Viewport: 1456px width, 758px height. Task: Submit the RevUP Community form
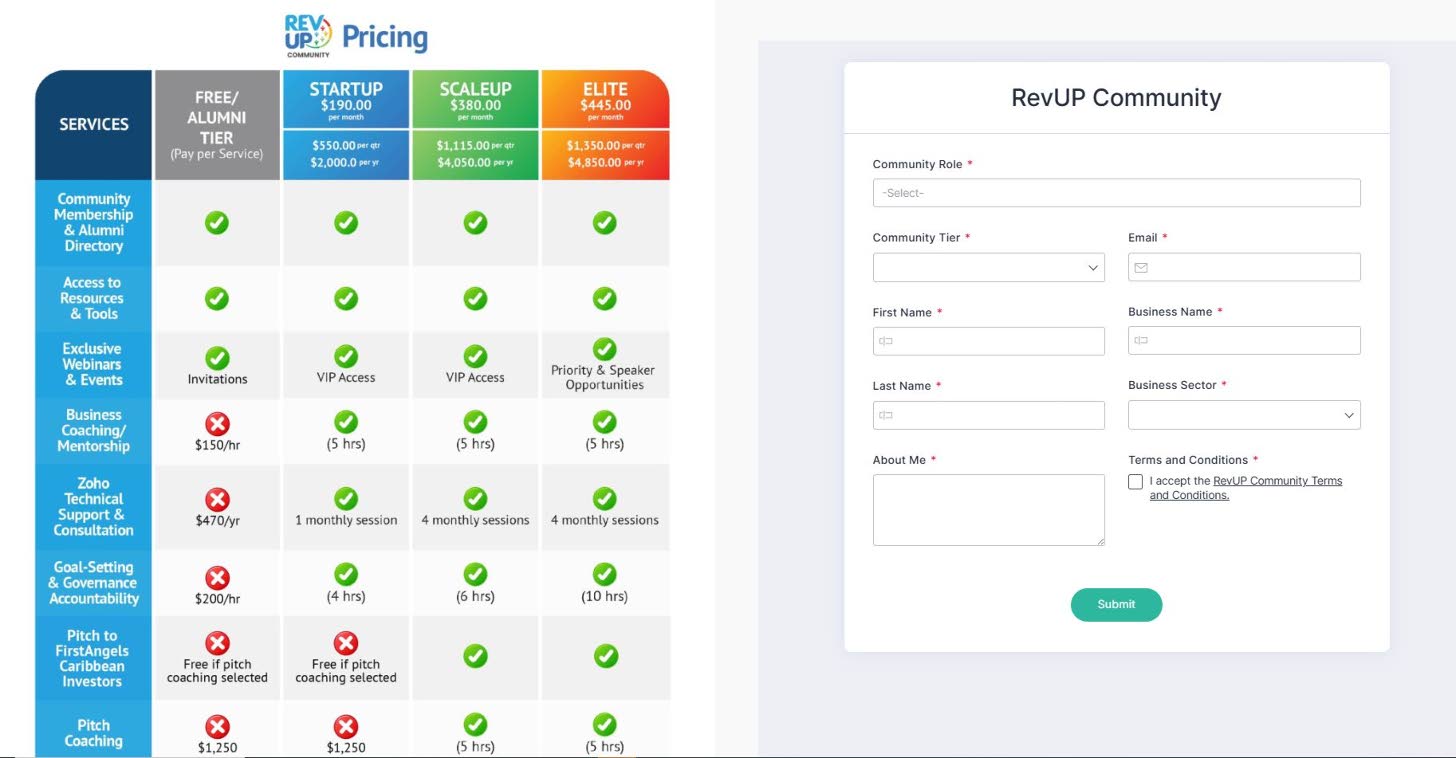[1116, 604]
